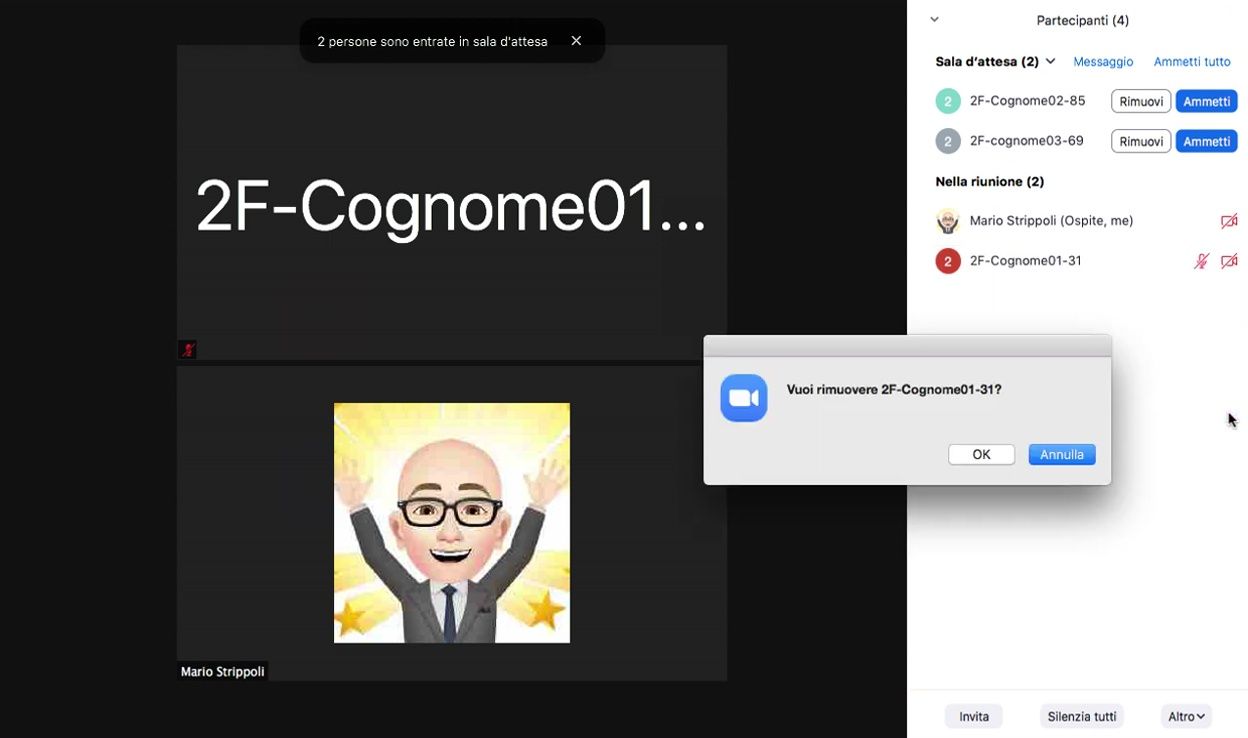Image resolution: width=1248 pixels, height=738 pixels.
Task: Click the gray avatar of 2F-cognome03-69
Action: (x=948, y=141)
